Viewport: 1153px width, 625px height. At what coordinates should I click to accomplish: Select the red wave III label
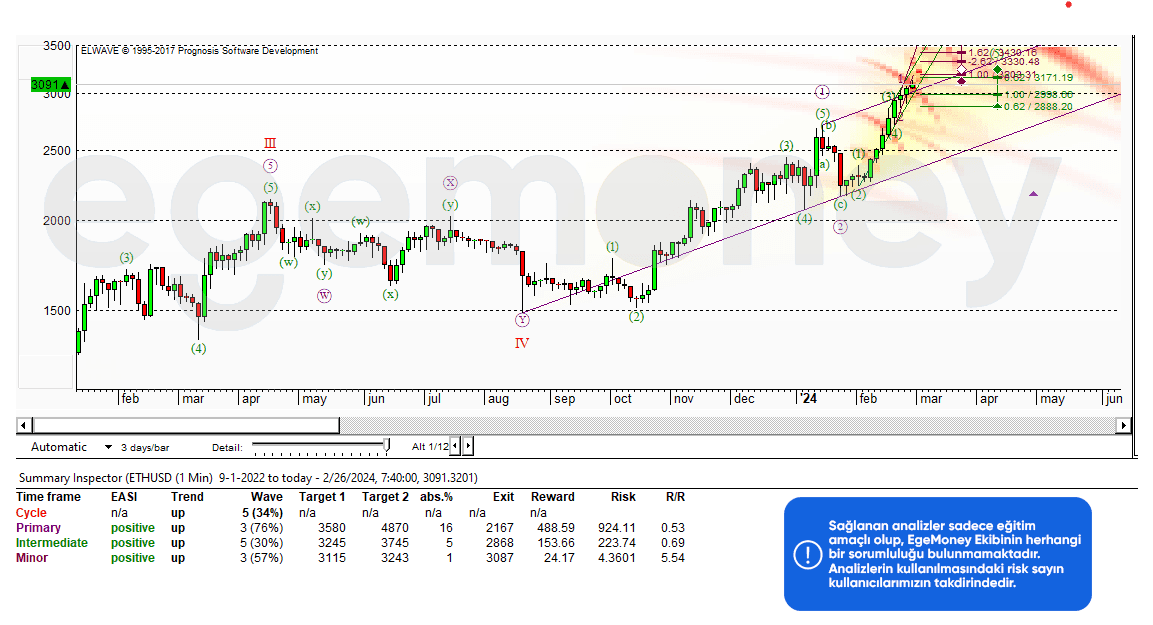coord(270,143)
